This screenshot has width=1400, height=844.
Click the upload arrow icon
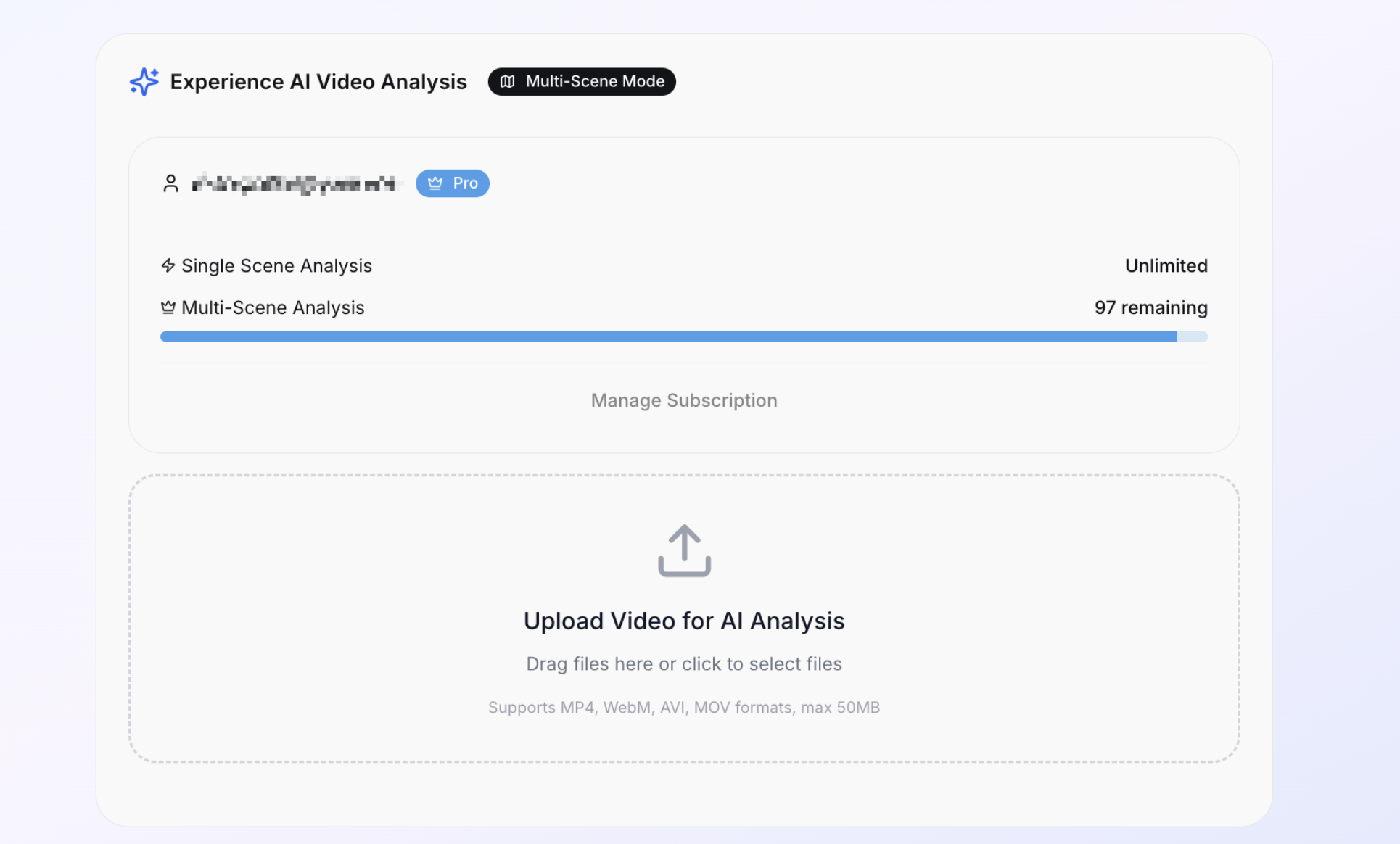coord(683,551)
